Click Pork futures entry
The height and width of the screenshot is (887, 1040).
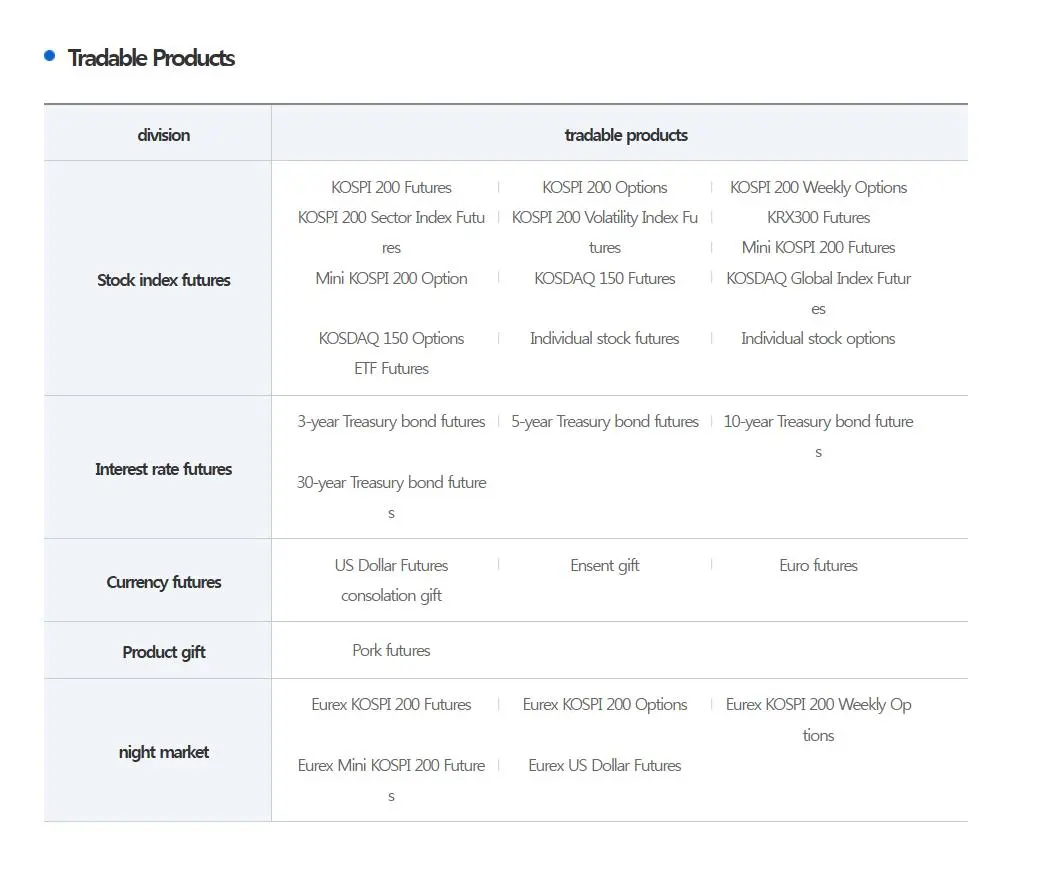(x=391, y=650)
